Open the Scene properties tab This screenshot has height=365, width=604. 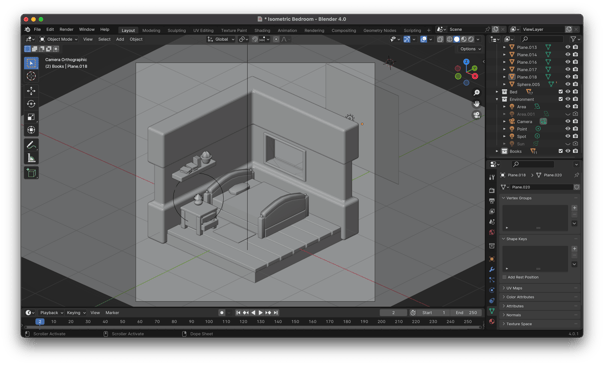click(x=492, y=222)
